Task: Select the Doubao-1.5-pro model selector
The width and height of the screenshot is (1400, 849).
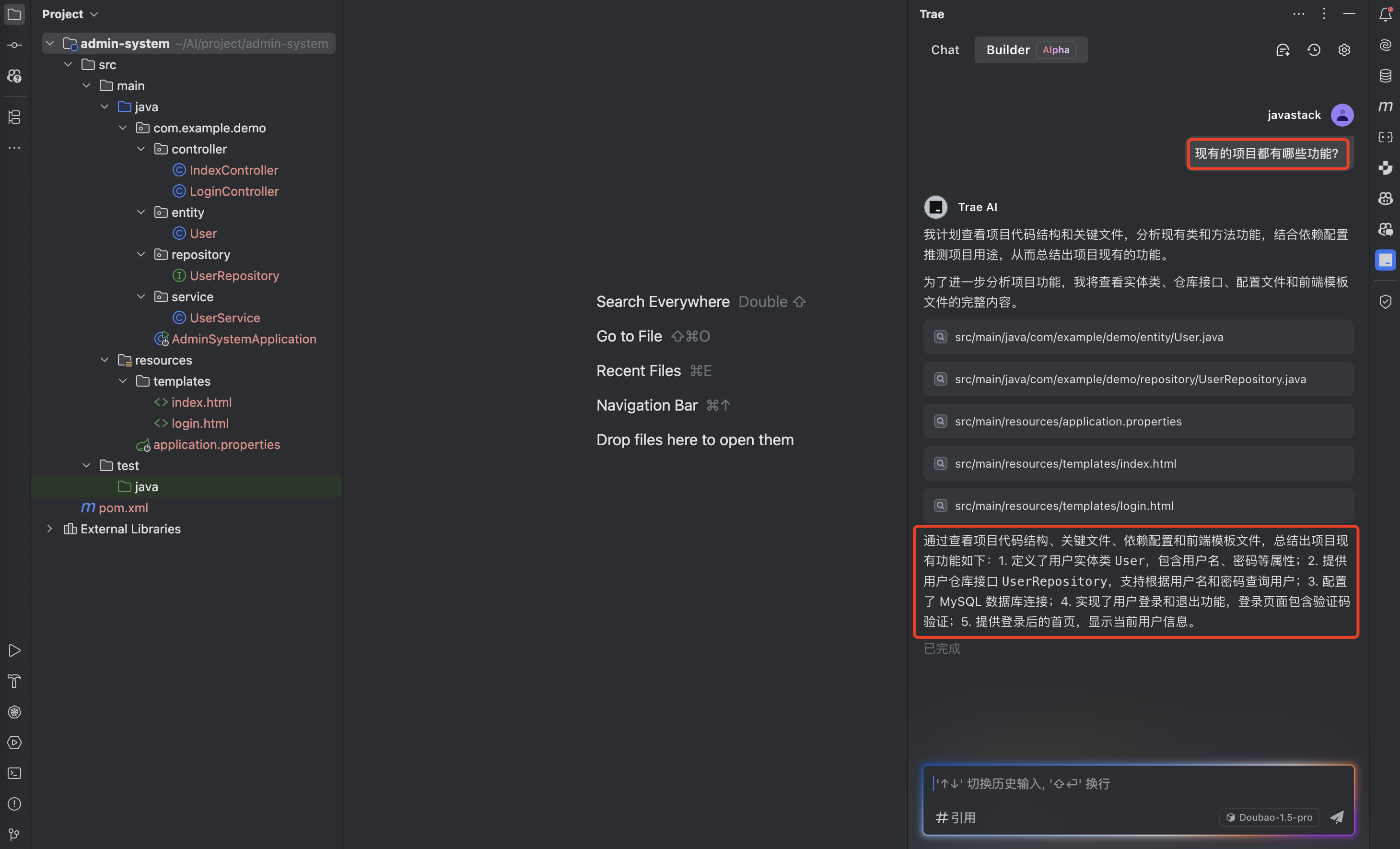Action: 1269,817
